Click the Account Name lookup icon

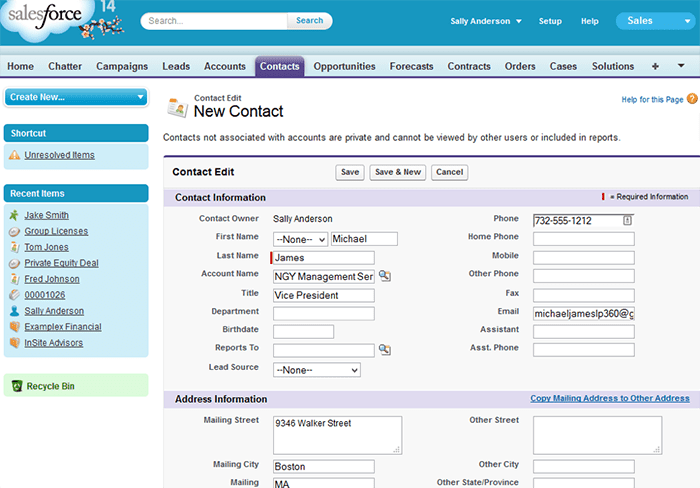pyautogui.click(x=385, y=276)
